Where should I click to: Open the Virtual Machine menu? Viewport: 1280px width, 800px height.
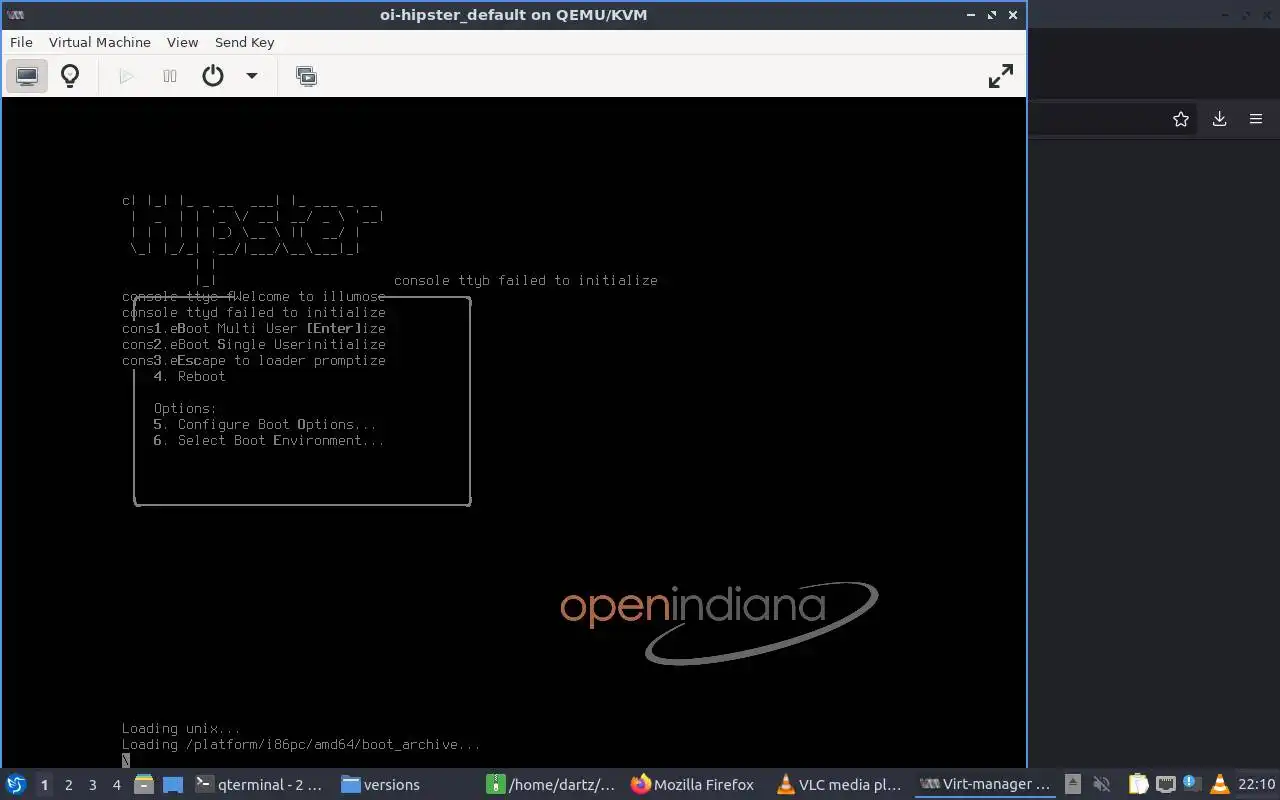coord(100,42)
